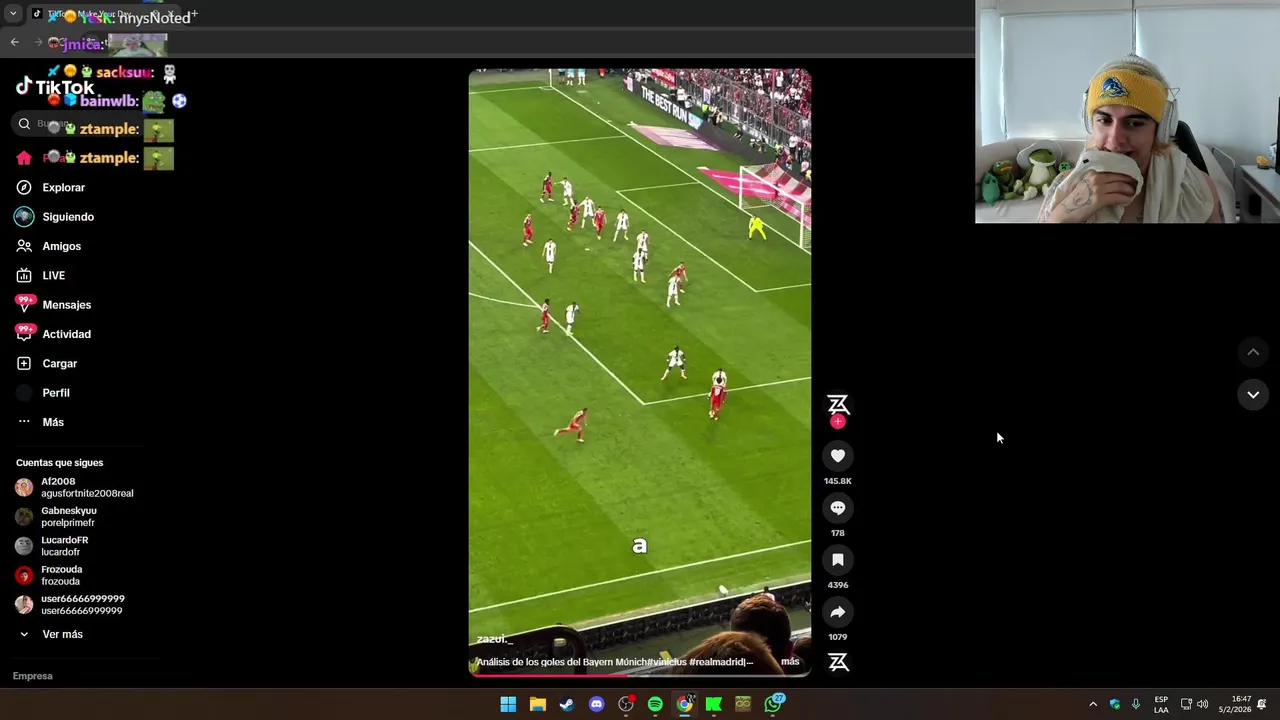This screenshot has width=1280, height=720.
Task: Open Spotify from the taskbar
Action: point(655,704)
